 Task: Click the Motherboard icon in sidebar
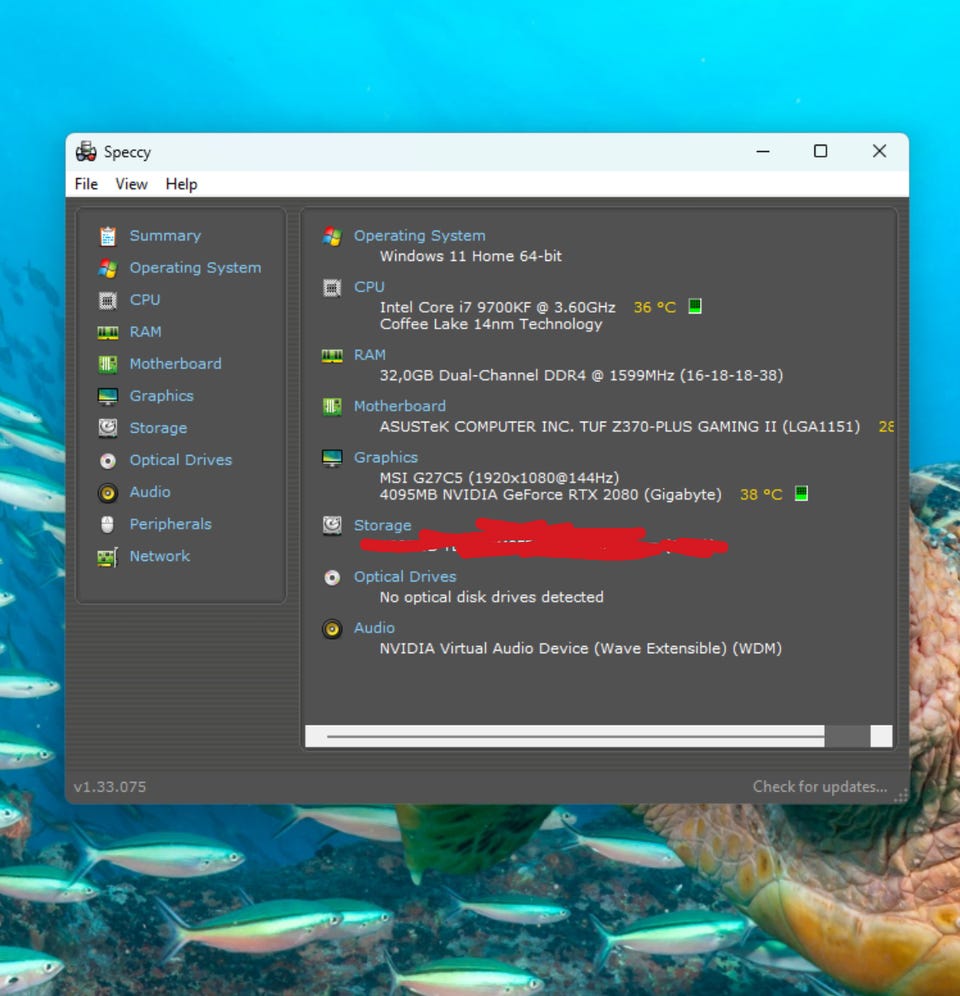point(108,364)
